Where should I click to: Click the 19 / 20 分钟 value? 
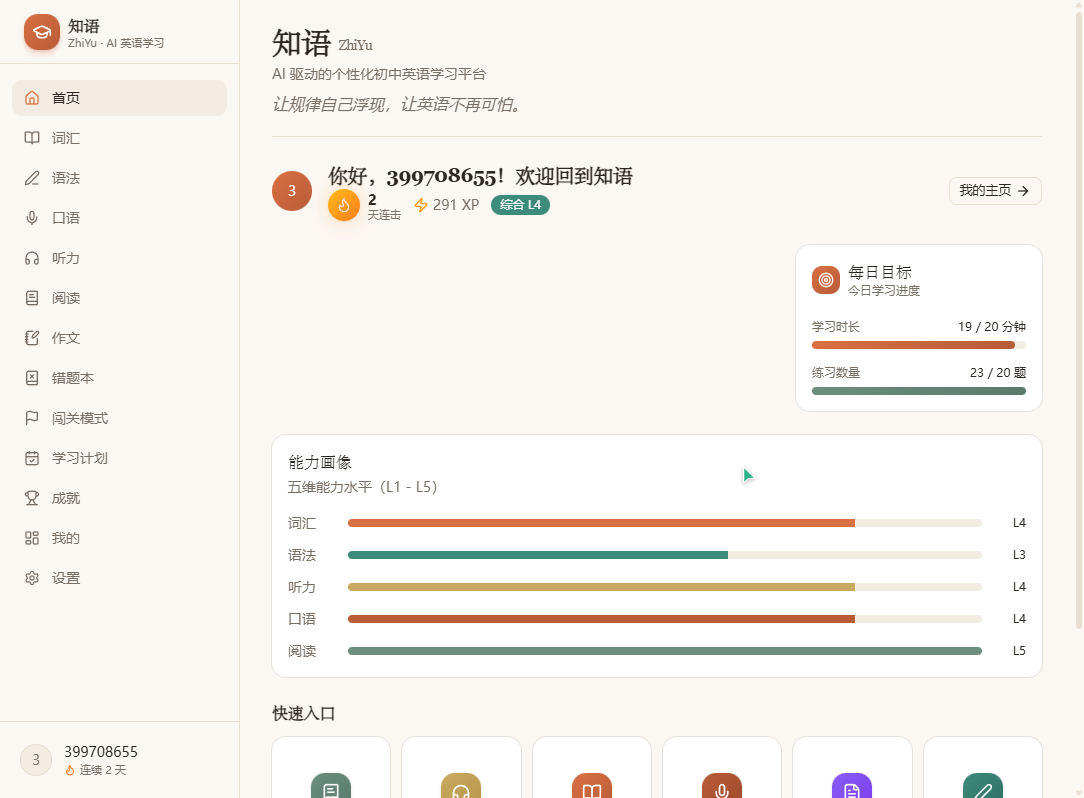tap(991, 326)
